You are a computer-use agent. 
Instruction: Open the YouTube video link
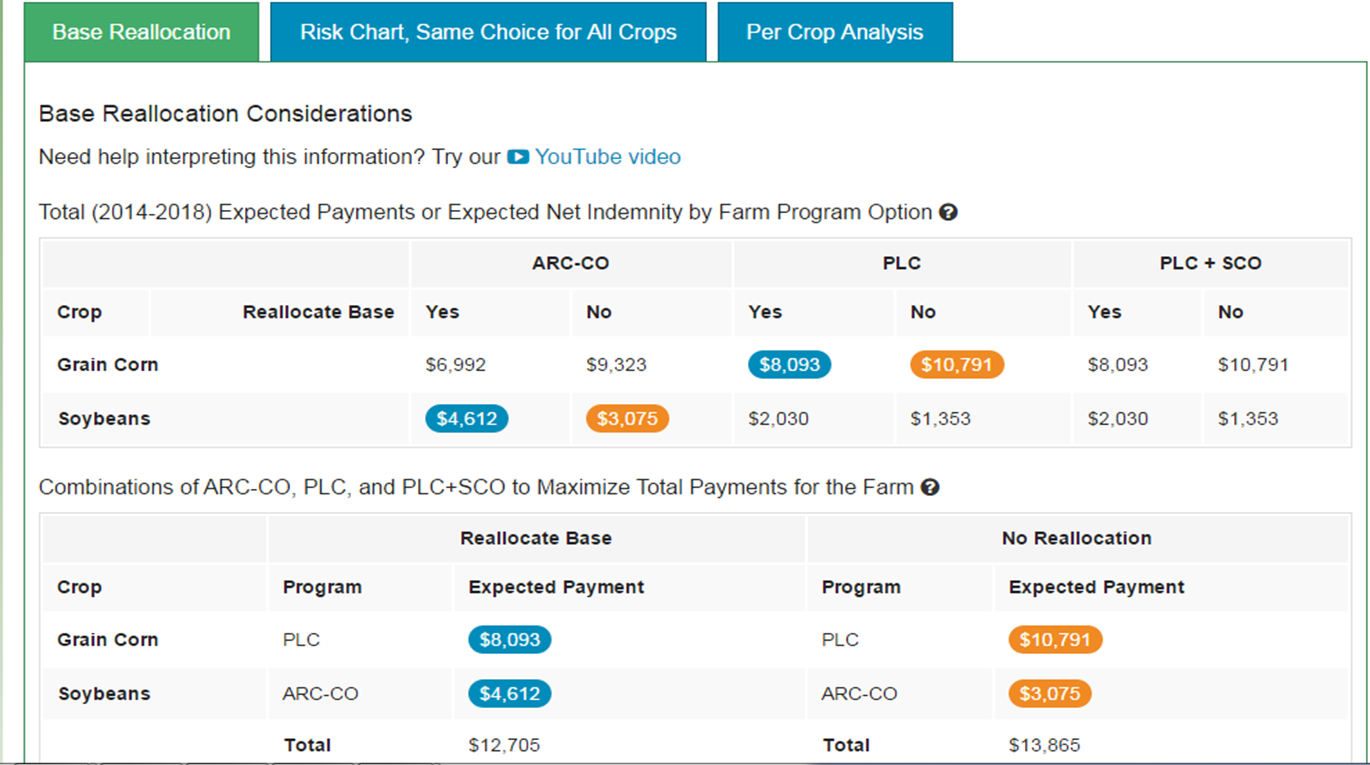pyautogui.click(x=607, y=157)
